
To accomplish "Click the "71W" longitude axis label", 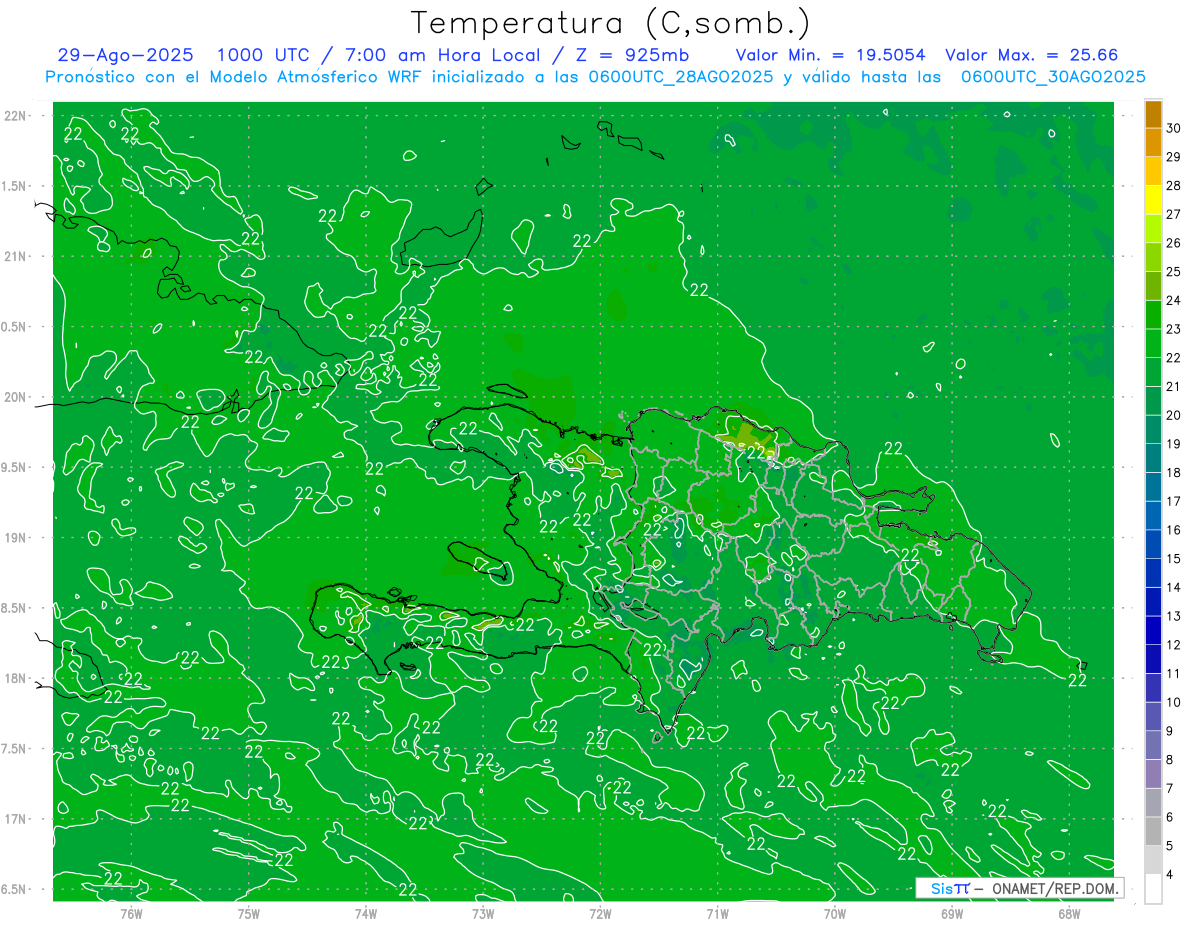I will pyautogui.click(x=717, y=914).
